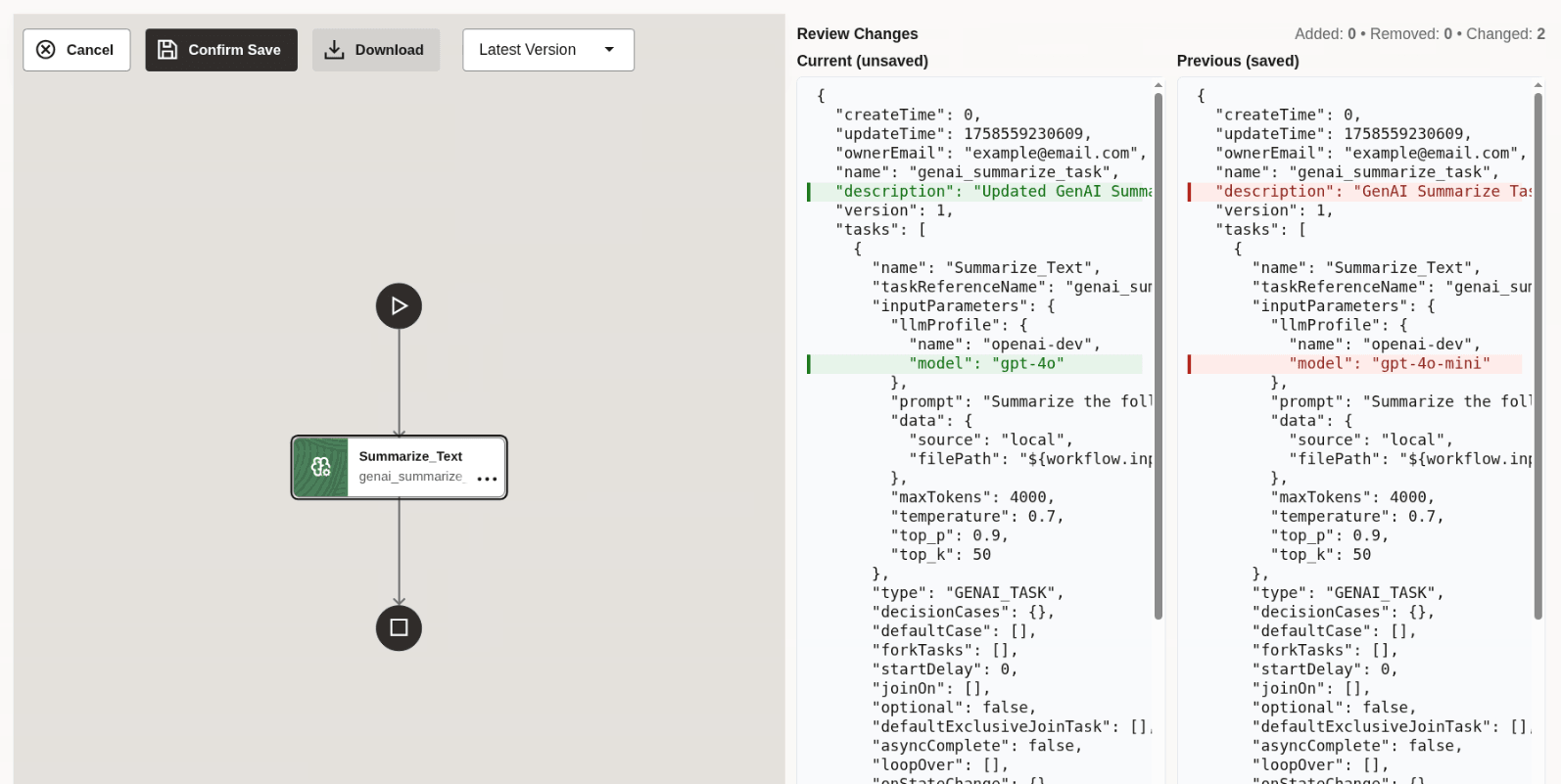The height and width of the screenshot is (784, 1561).
Task: Click the download arrow icon
Action: click(334, 50)
